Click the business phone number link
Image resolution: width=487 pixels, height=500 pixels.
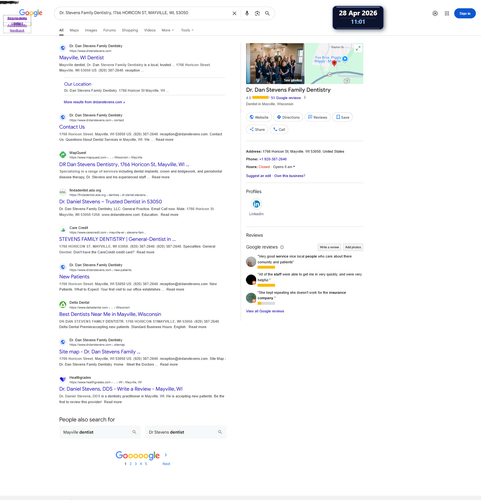coord(273,159)
